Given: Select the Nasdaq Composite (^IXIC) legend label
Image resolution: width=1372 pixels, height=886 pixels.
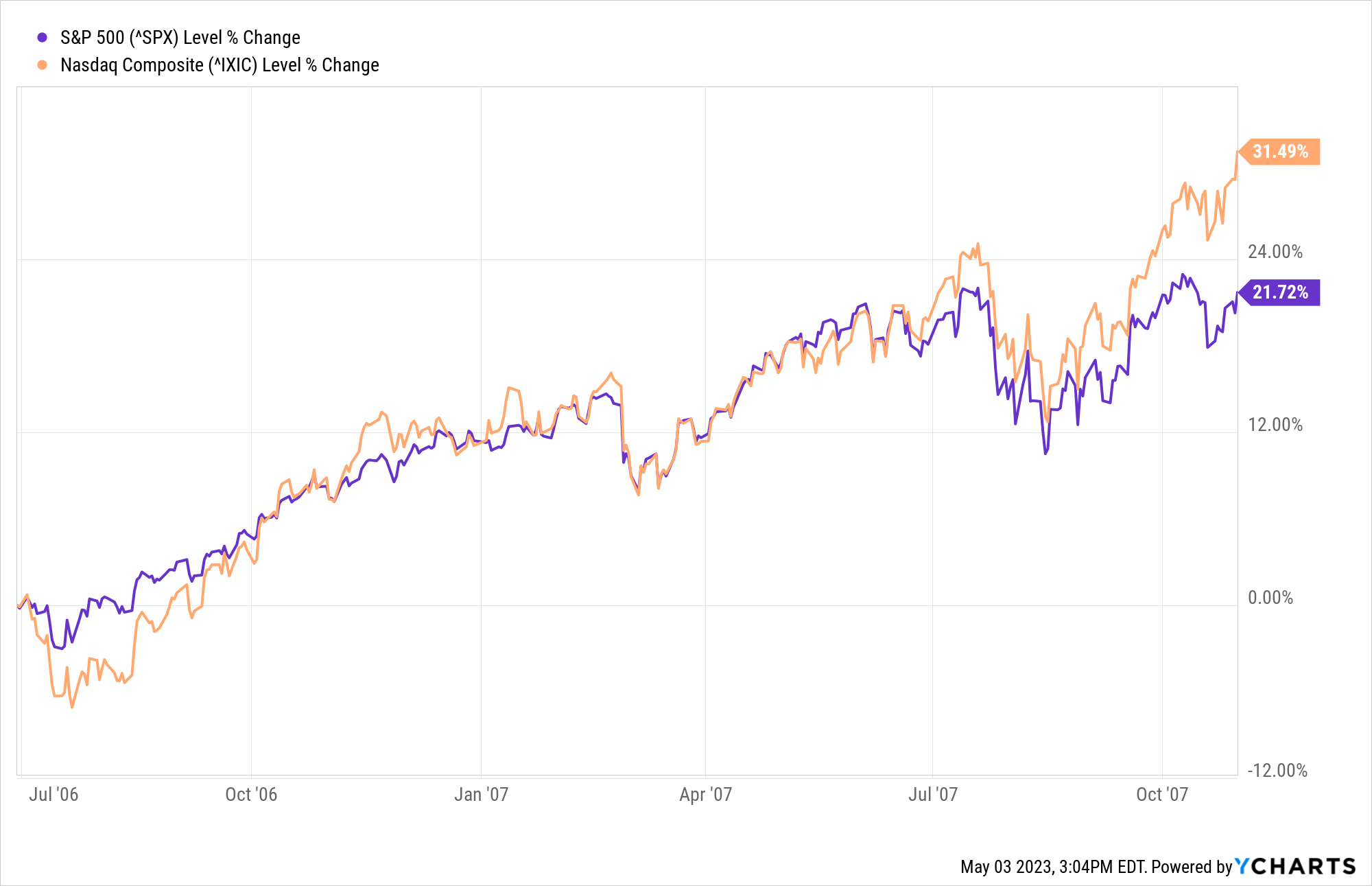Looking at the screenshot, I should coord(220,65).
